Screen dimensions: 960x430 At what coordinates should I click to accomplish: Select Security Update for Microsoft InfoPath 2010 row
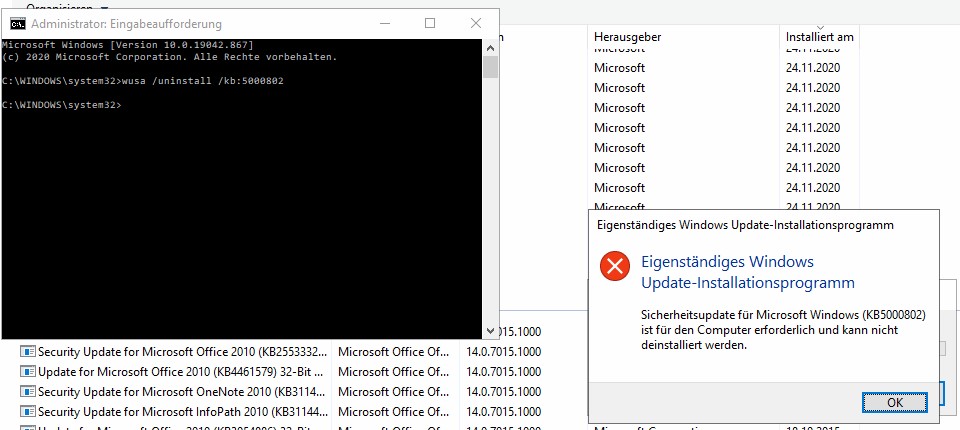182,412
